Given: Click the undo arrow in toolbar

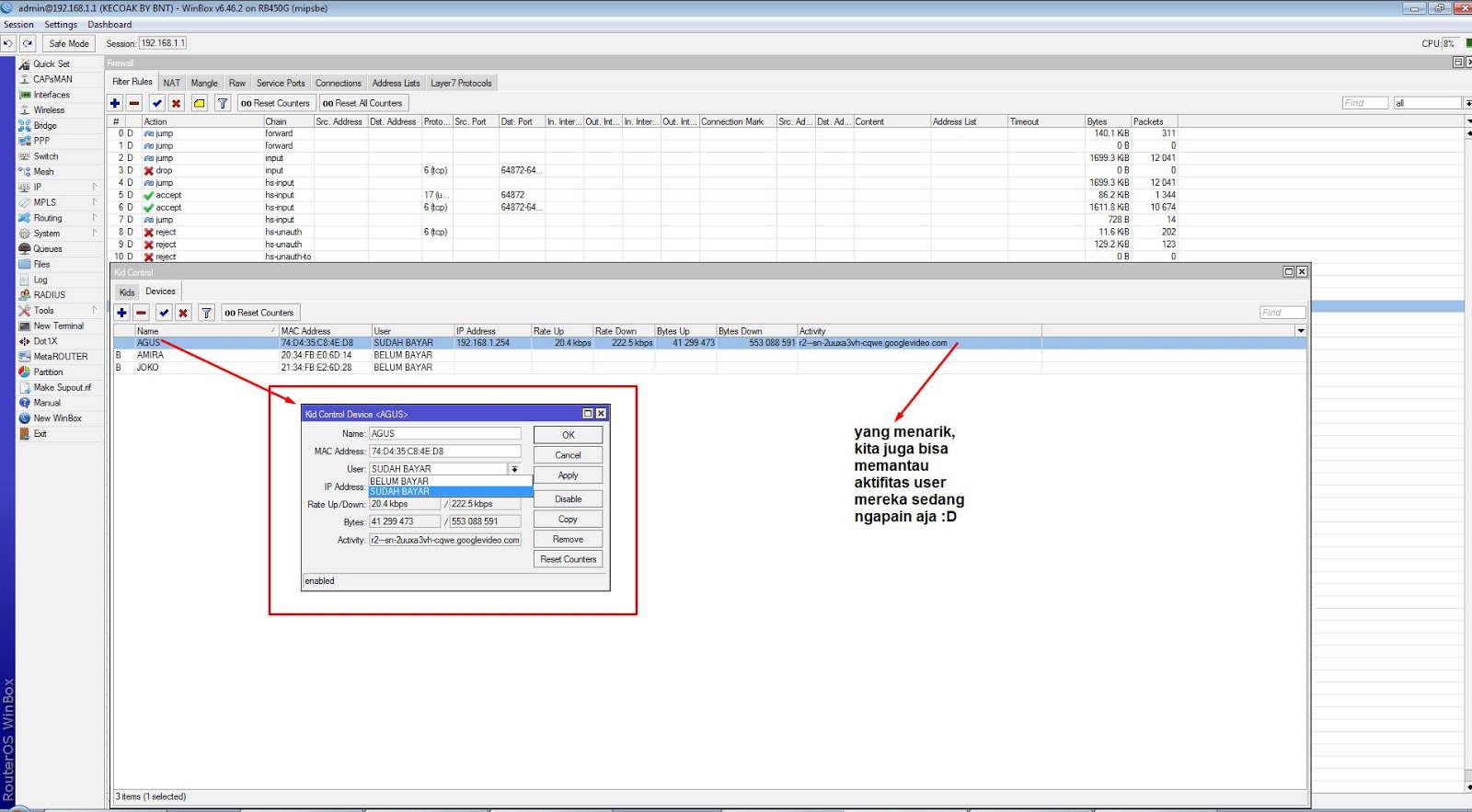Looking at the screenshot, I should pyautogui.click(x=8, y=43).
